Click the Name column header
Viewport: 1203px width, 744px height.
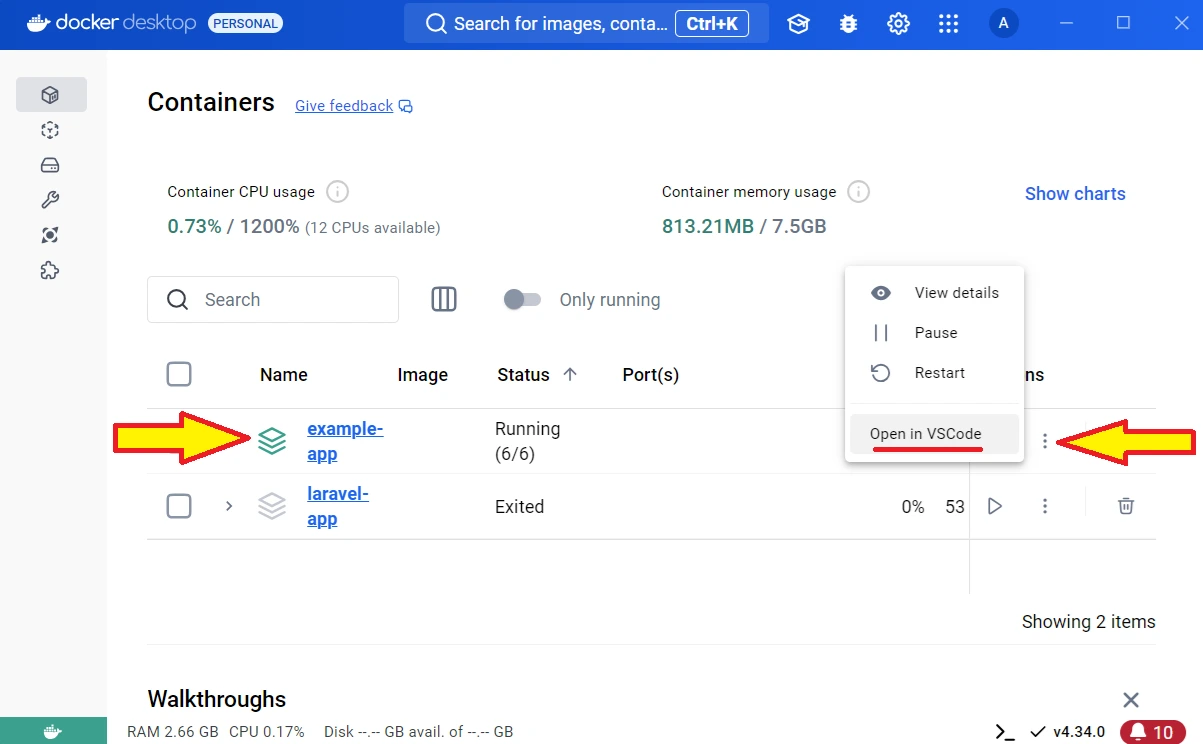[x=284, y=375]
